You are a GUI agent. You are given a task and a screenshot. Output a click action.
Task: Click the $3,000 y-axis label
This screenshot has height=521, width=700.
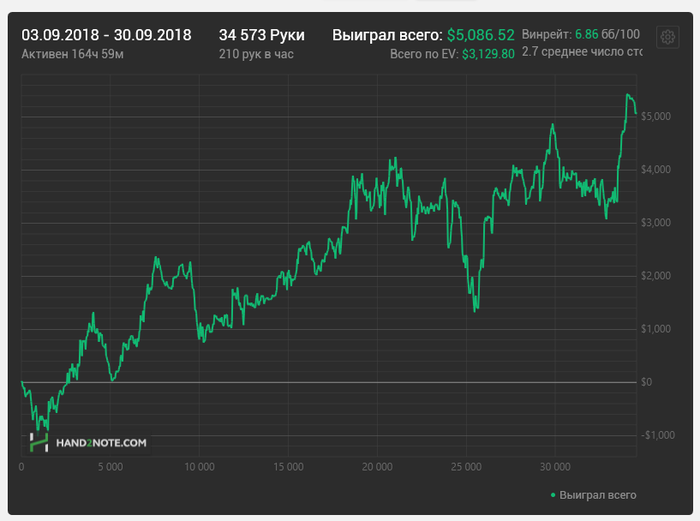[x=656, y=223]
